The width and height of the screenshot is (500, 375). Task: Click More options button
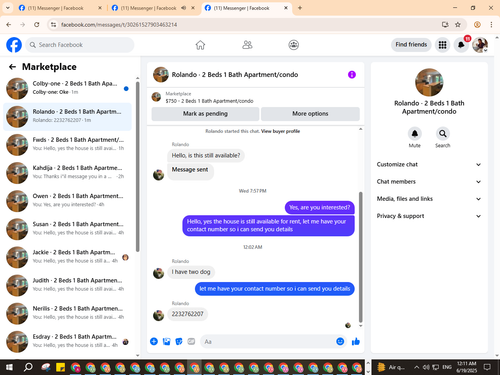tap(310, 114)
